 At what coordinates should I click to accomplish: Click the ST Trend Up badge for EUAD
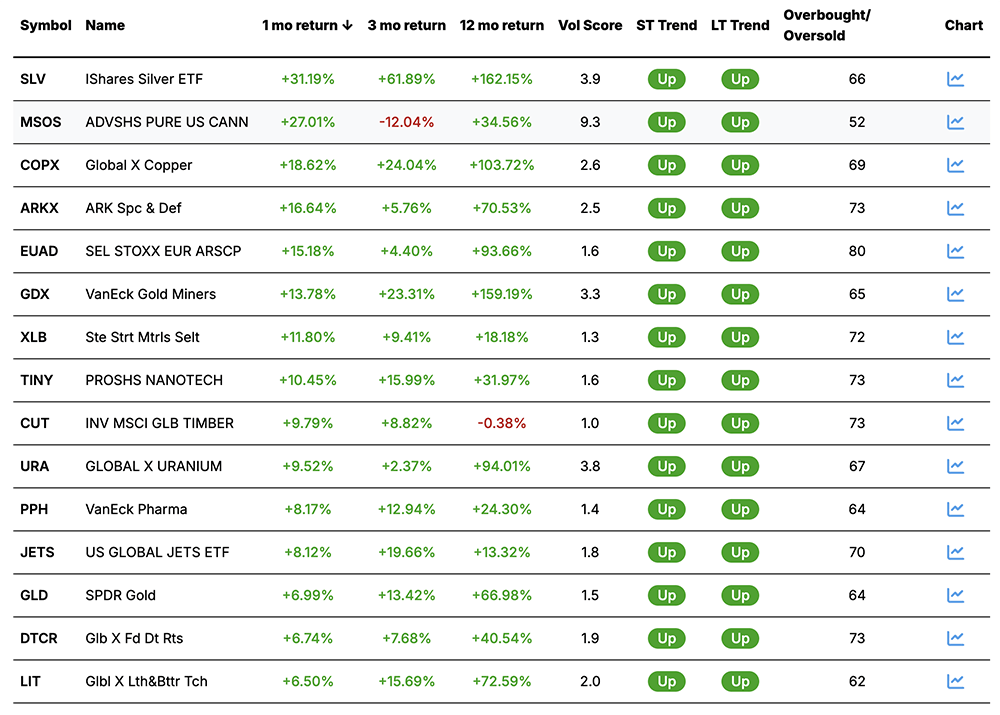click(667, 251)
